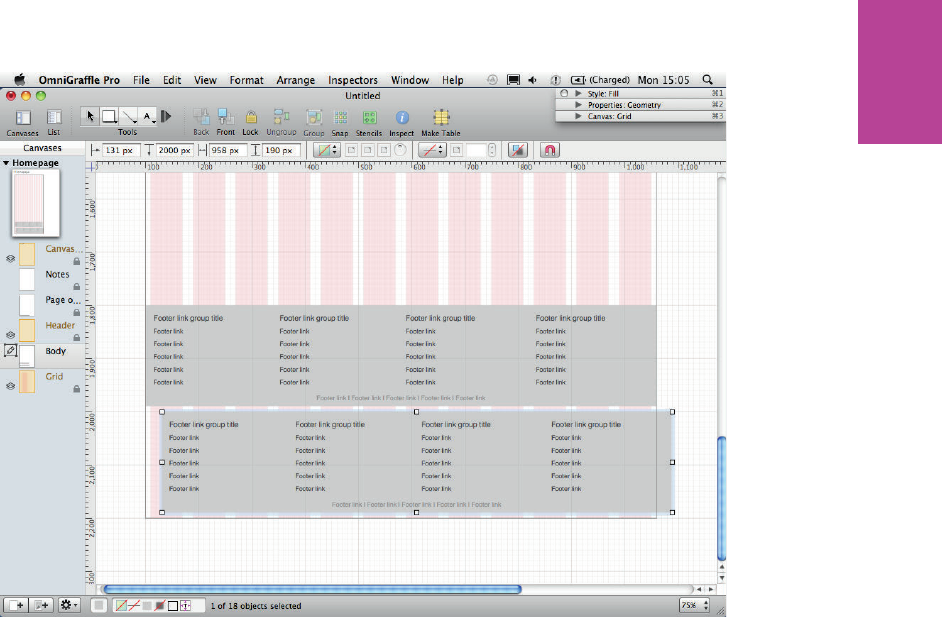Click the Homepage canvas thumbnail
Screen dimensions: 942x617
pyautogui.click(x=35, y=202)
